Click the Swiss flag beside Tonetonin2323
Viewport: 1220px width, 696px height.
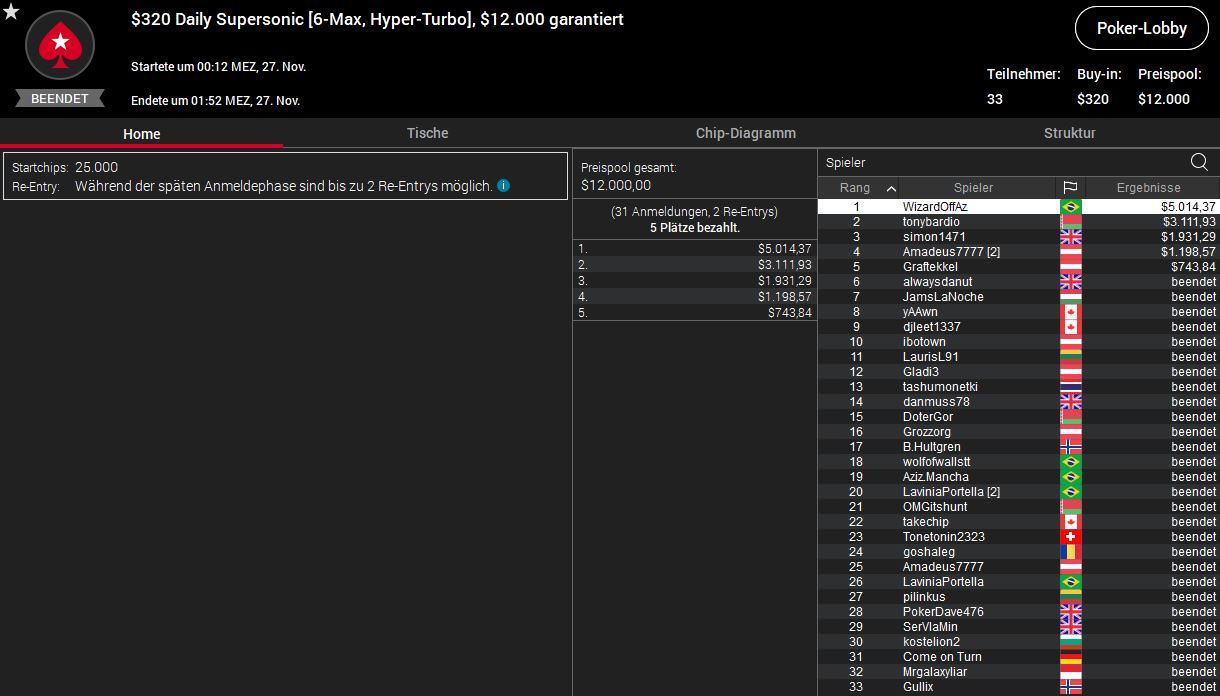(1070, 537)
